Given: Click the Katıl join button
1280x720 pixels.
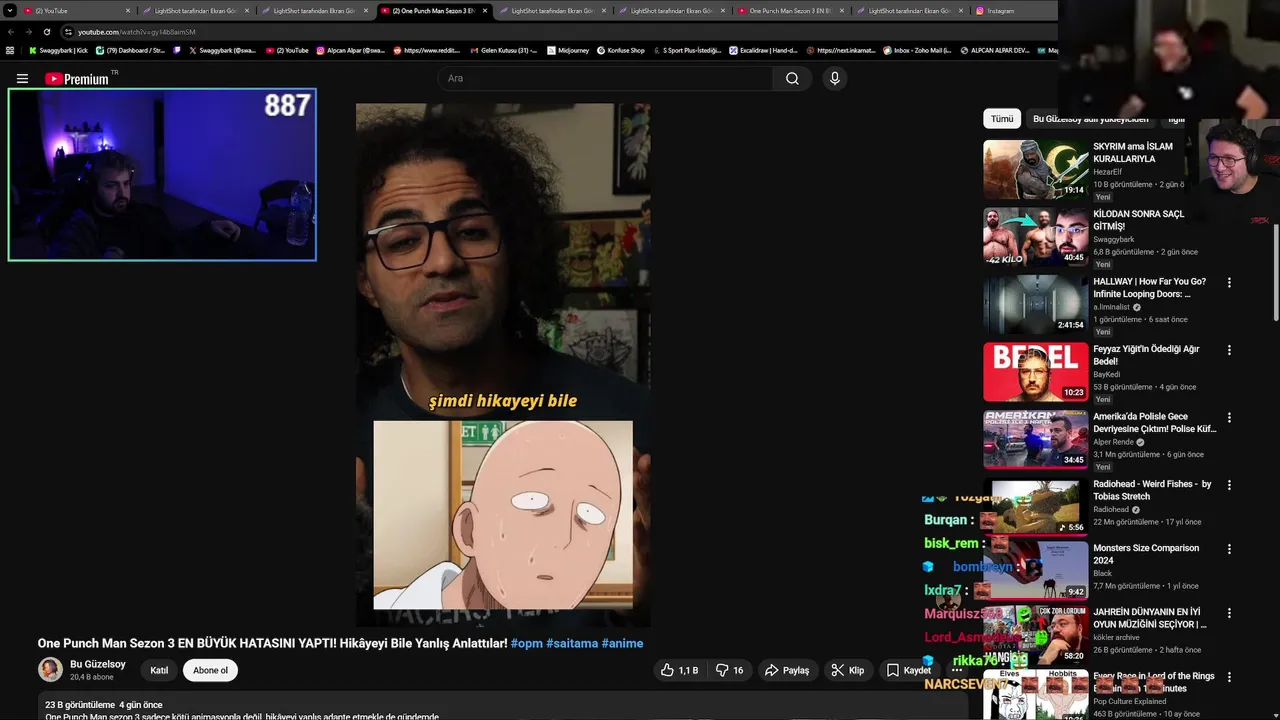Looking at the screenshot, I should click(159, 670).
